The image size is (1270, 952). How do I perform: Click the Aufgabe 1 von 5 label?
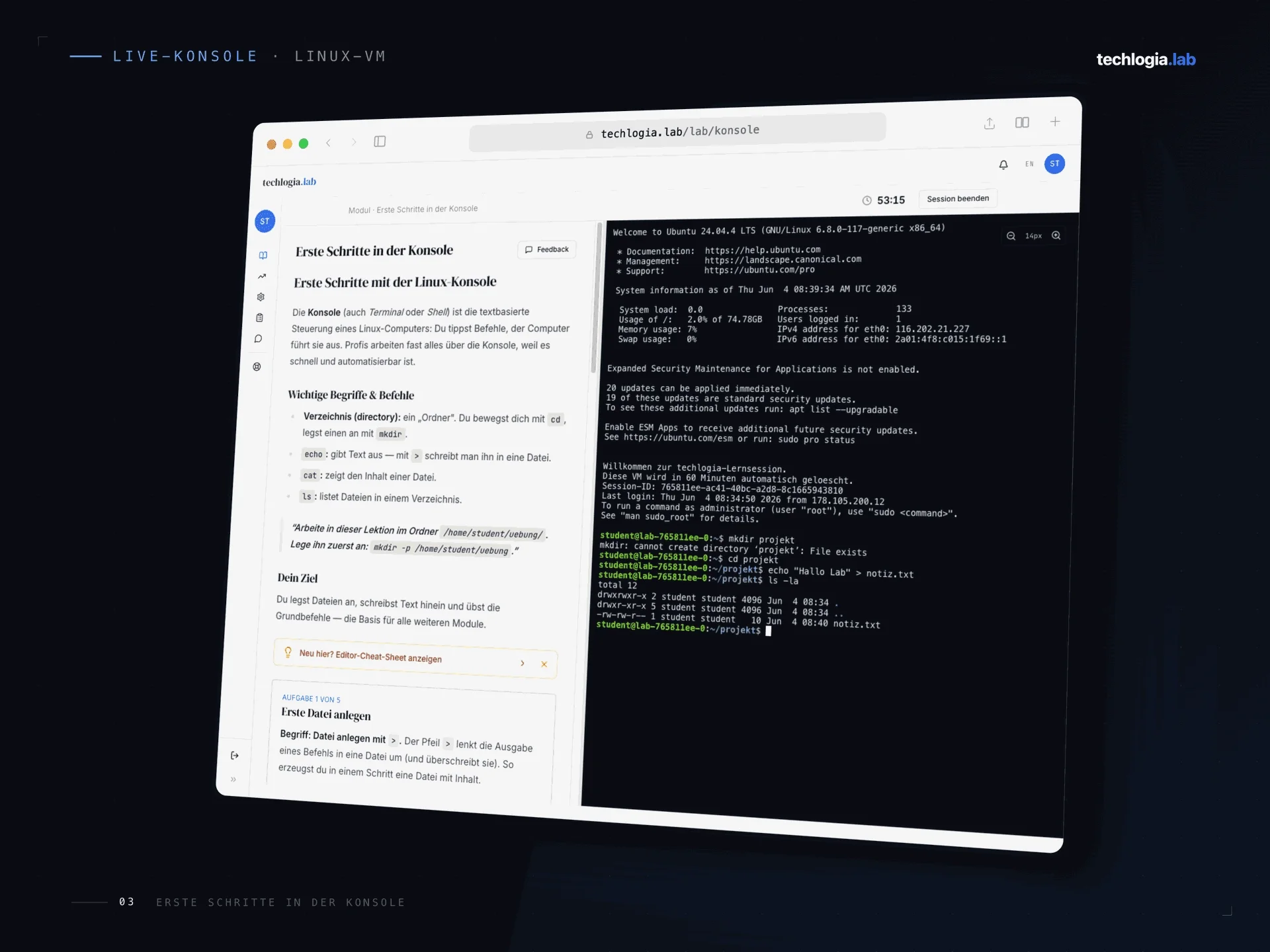[311, 699]
